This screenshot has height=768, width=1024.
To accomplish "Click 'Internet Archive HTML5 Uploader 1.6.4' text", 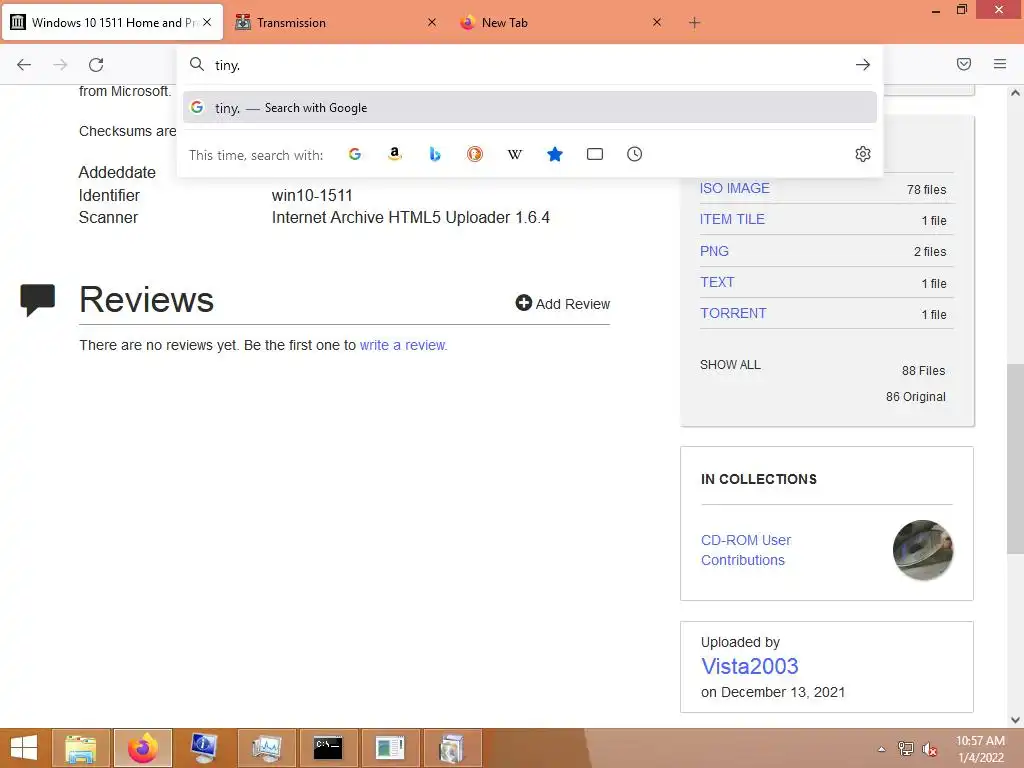I will [411, 217].
